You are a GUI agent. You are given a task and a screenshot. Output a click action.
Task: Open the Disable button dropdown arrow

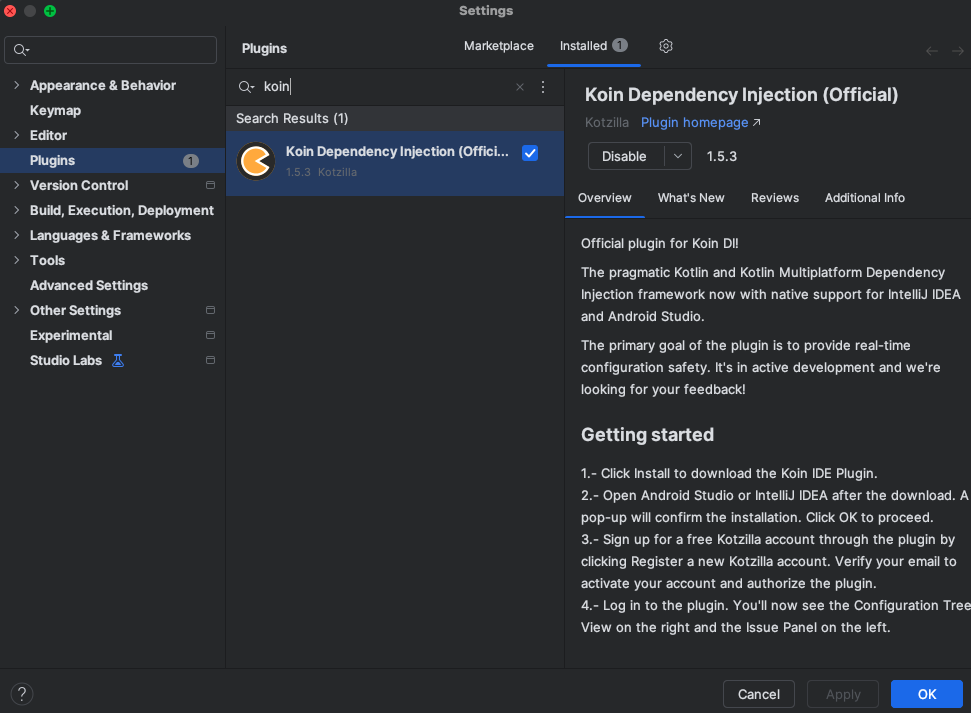coord(678,156)
